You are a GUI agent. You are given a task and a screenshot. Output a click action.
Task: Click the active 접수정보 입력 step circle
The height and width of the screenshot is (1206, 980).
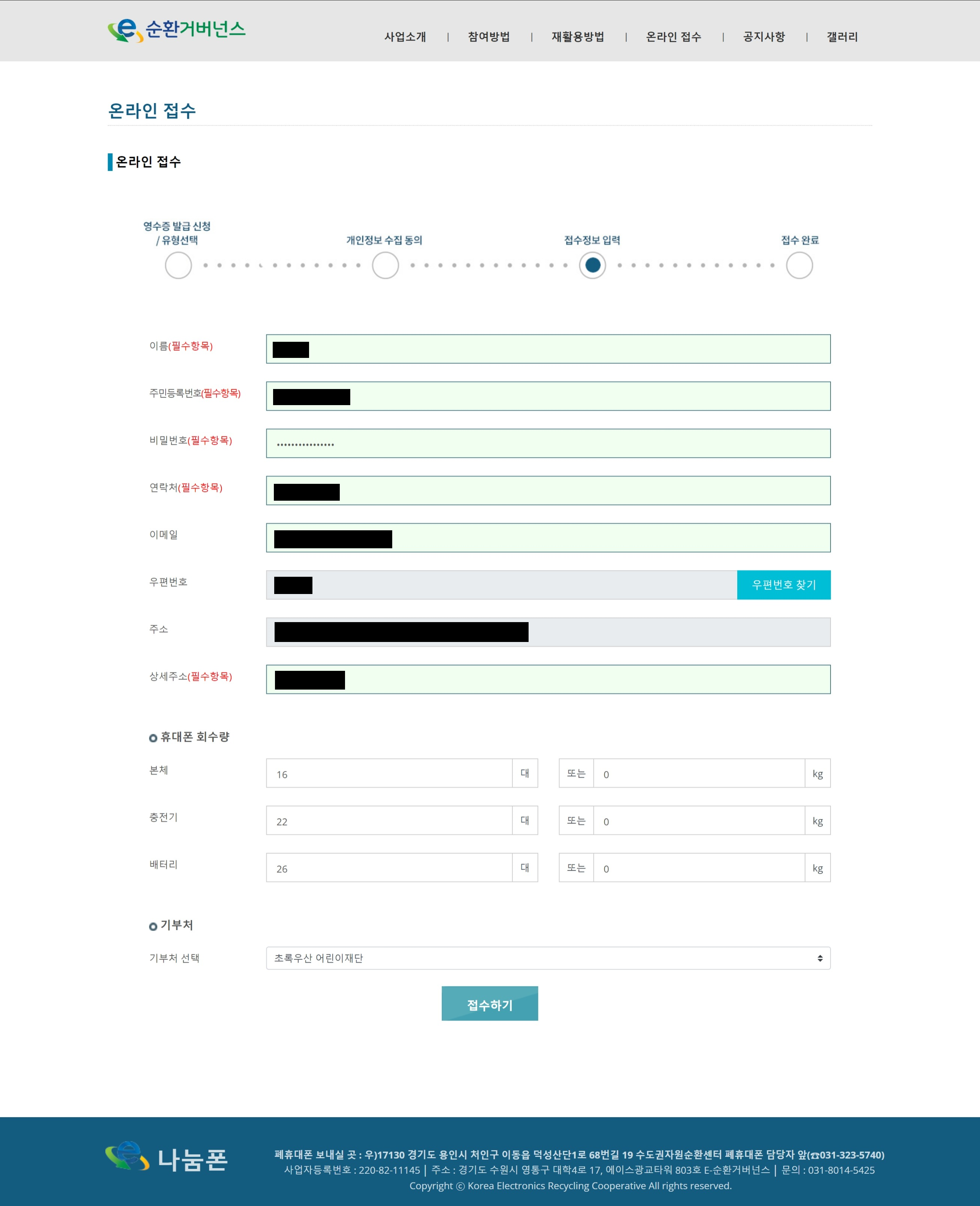(x=592, y=265)
